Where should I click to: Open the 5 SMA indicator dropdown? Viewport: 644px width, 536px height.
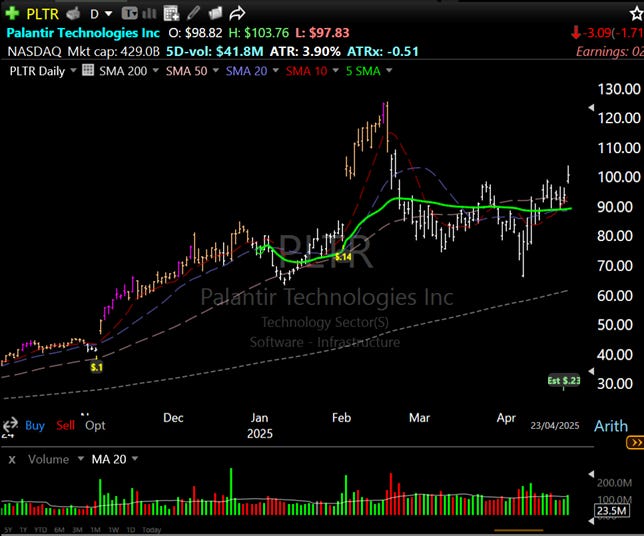pos(389,70)
